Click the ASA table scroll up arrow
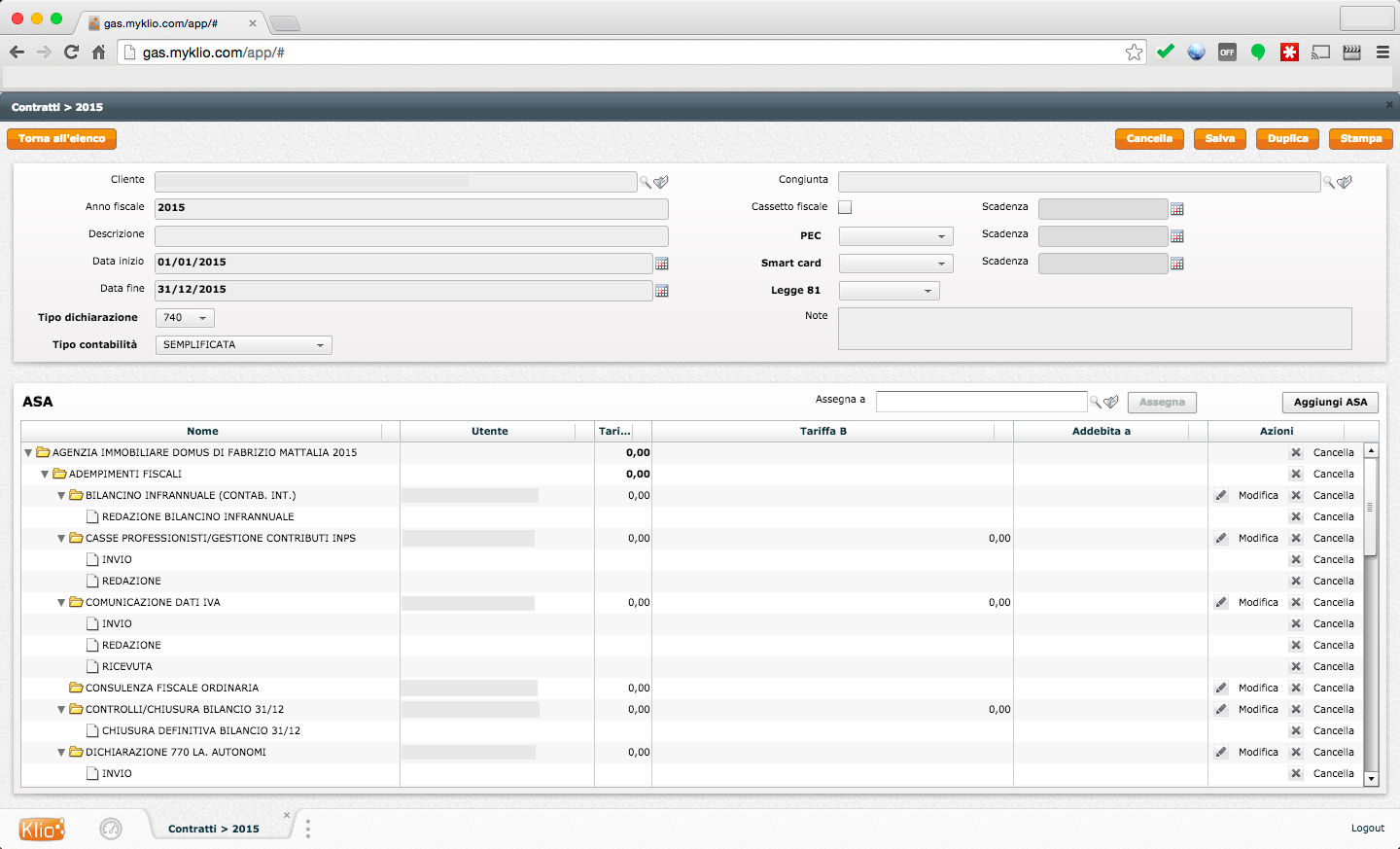This screenshot has width=1400, height=849. point(1371,450)
